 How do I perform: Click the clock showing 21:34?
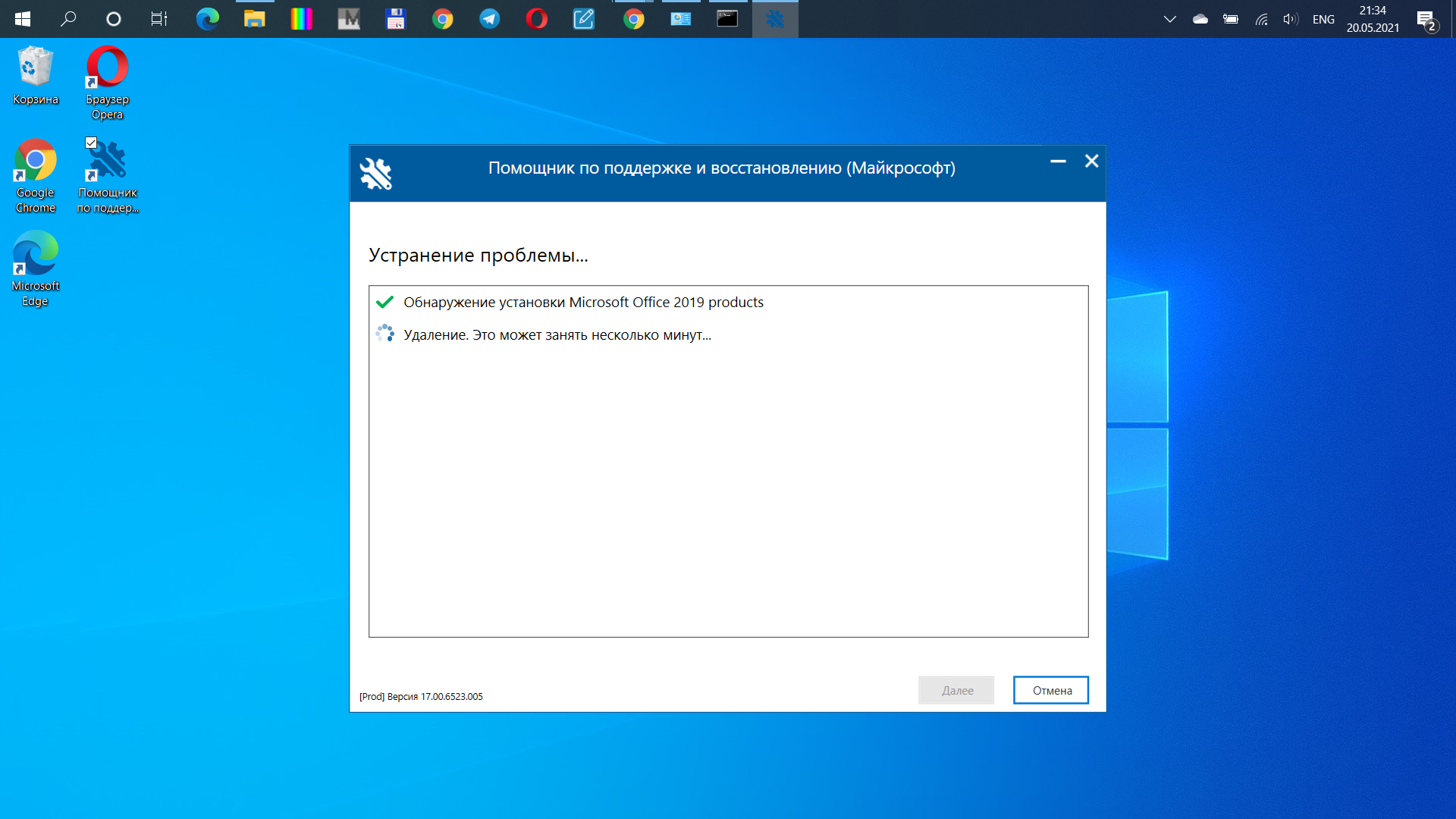[1373, 11]
